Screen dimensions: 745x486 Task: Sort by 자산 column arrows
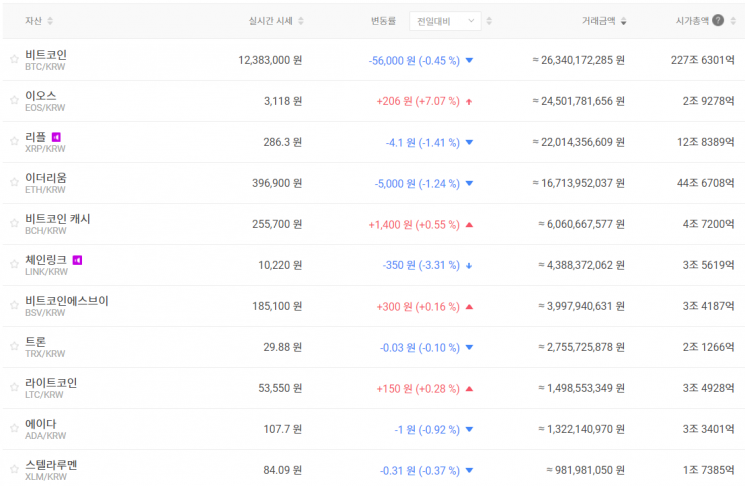click(x=50, y=21)
